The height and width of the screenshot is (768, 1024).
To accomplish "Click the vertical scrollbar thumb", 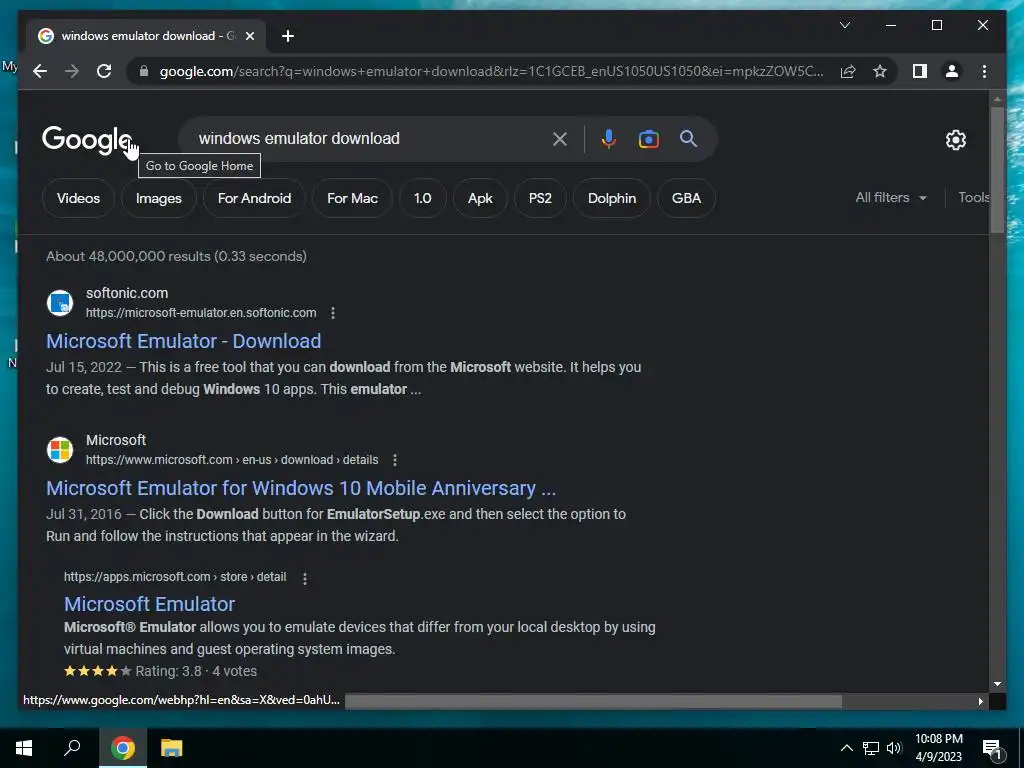I will click(x=997, y=168).
